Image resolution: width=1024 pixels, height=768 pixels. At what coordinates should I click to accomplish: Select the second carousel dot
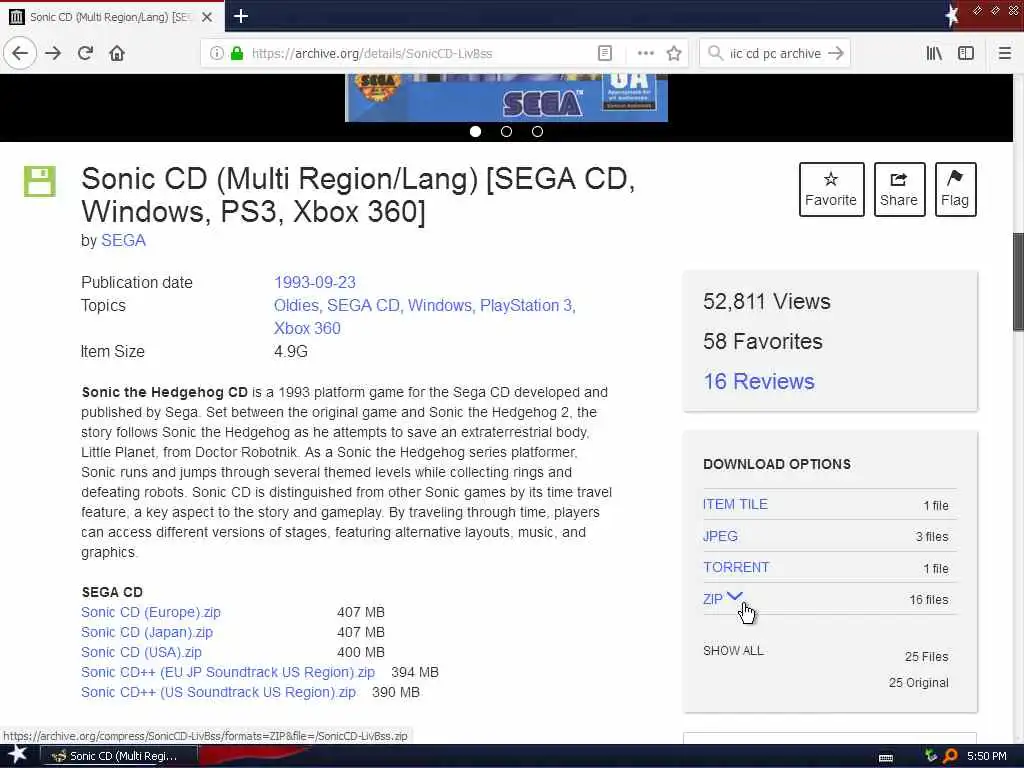click(506, 131)
